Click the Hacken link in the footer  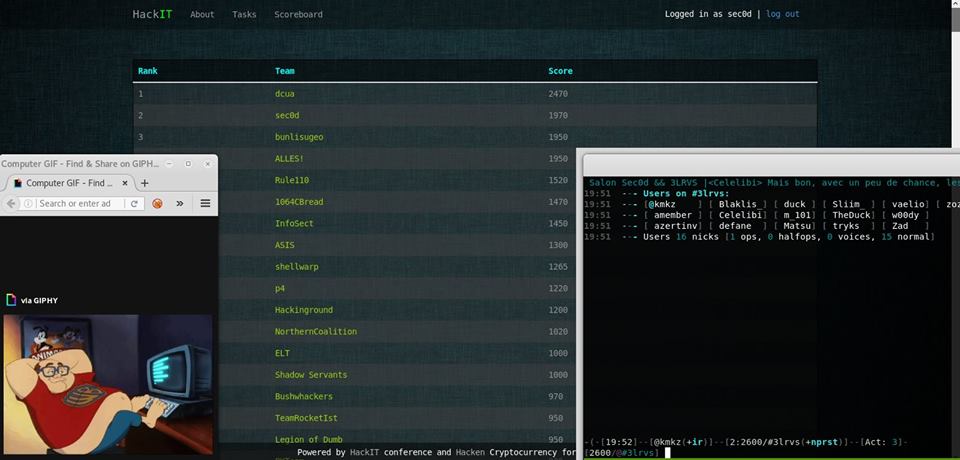click(x=471, y=453)
